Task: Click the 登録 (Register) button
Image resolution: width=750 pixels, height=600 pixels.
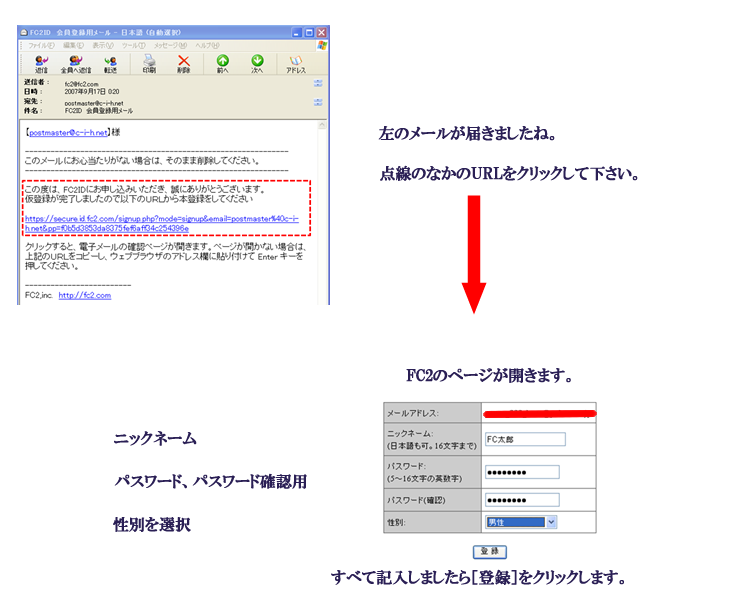Action: tap(490, 551)
